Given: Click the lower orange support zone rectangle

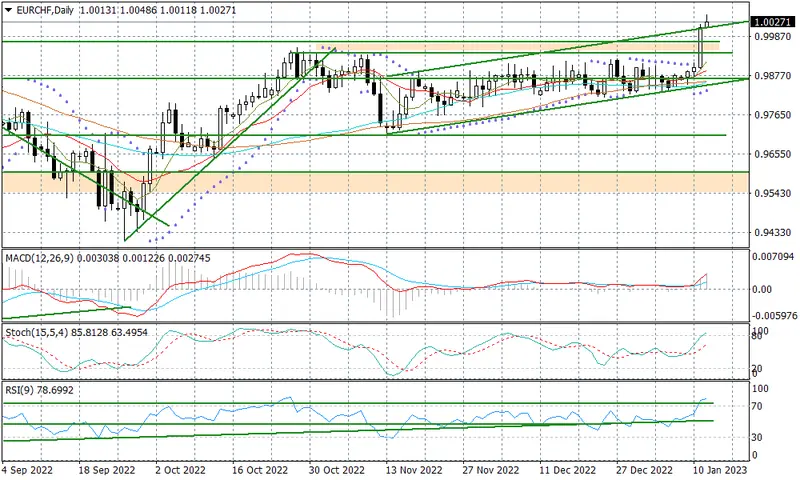Looking at the screenshot, I should coord(375,183).
